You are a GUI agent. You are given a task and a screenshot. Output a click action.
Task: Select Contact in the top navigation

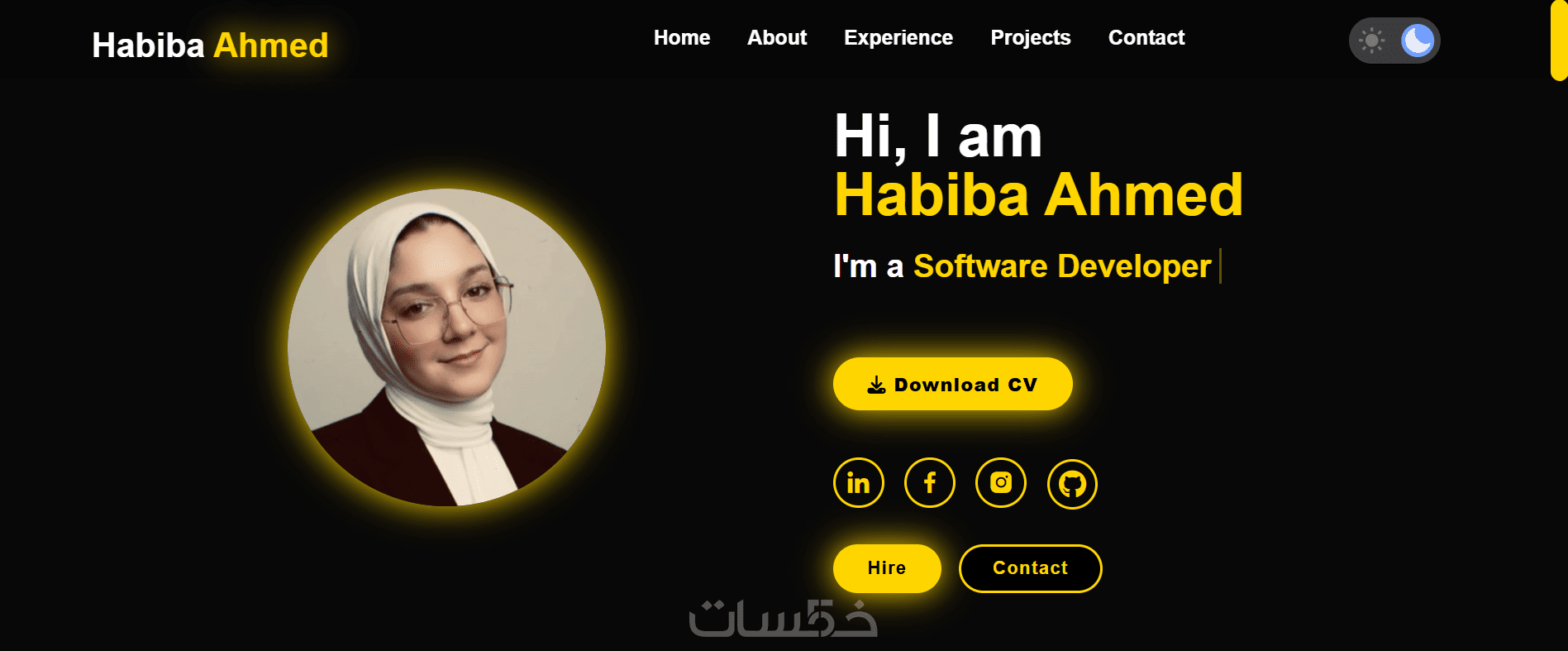pyautogui.click(x=1146, y=38)
